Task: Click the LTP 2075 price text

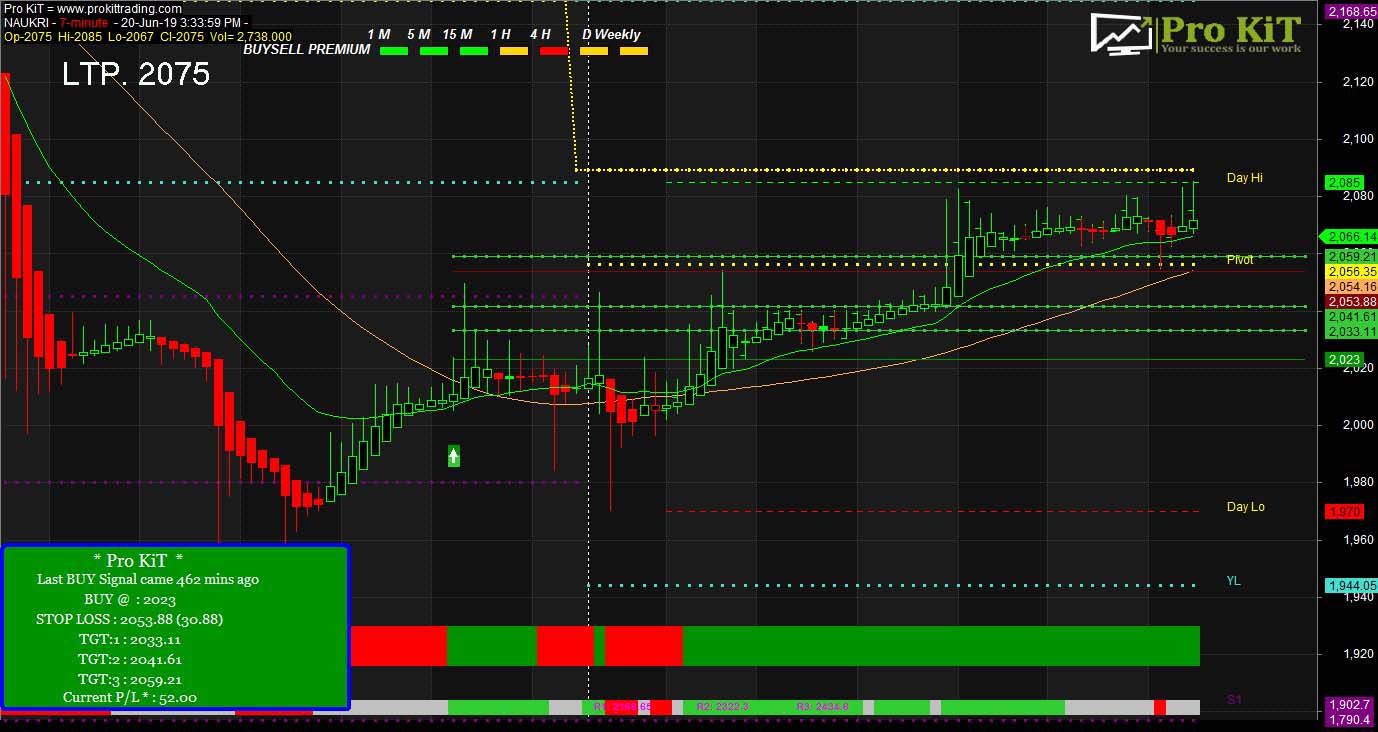Action: pos(136,74)
